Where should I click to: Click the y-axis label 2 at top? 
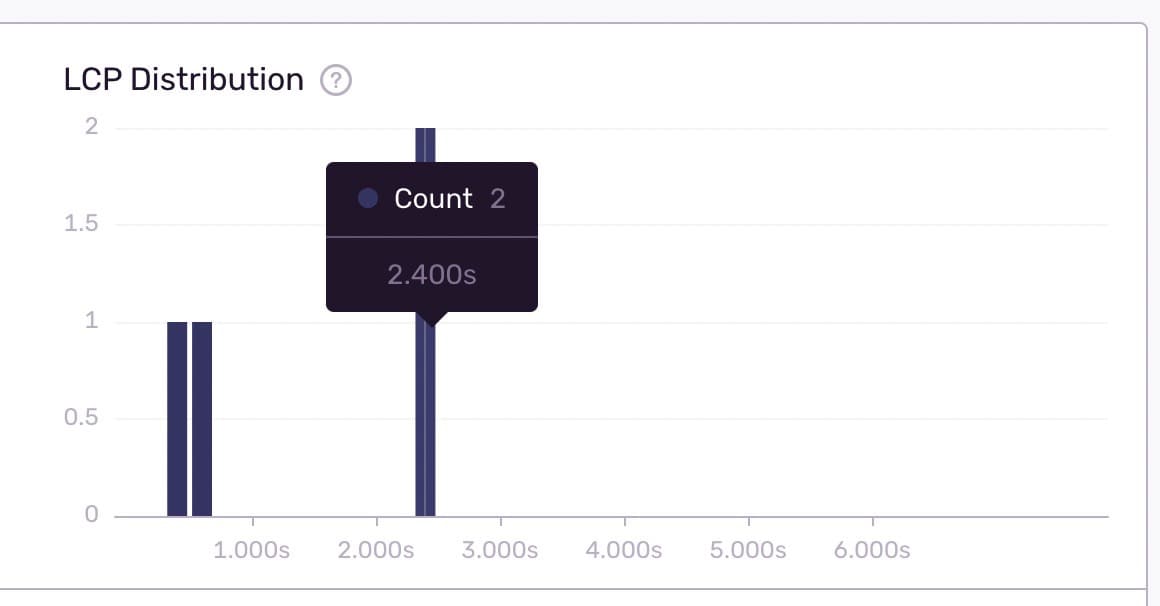91,126
